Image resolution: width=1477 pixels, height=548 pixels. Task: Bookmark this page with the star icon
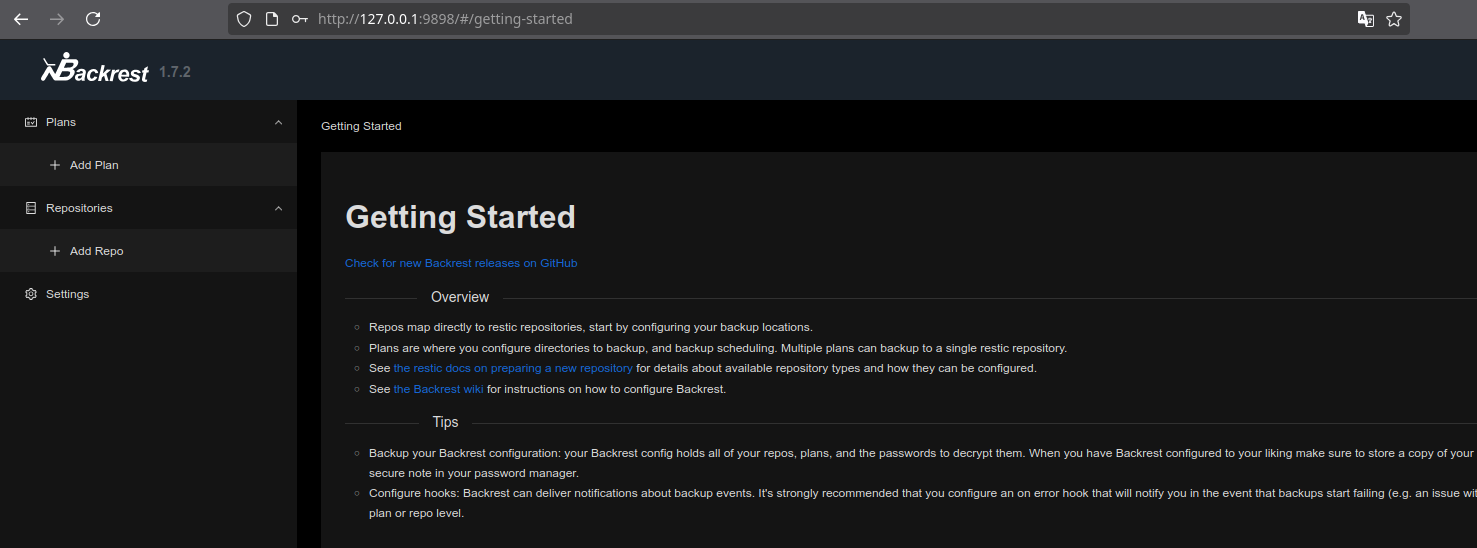pyautogui.click(x=1394, y=19)
